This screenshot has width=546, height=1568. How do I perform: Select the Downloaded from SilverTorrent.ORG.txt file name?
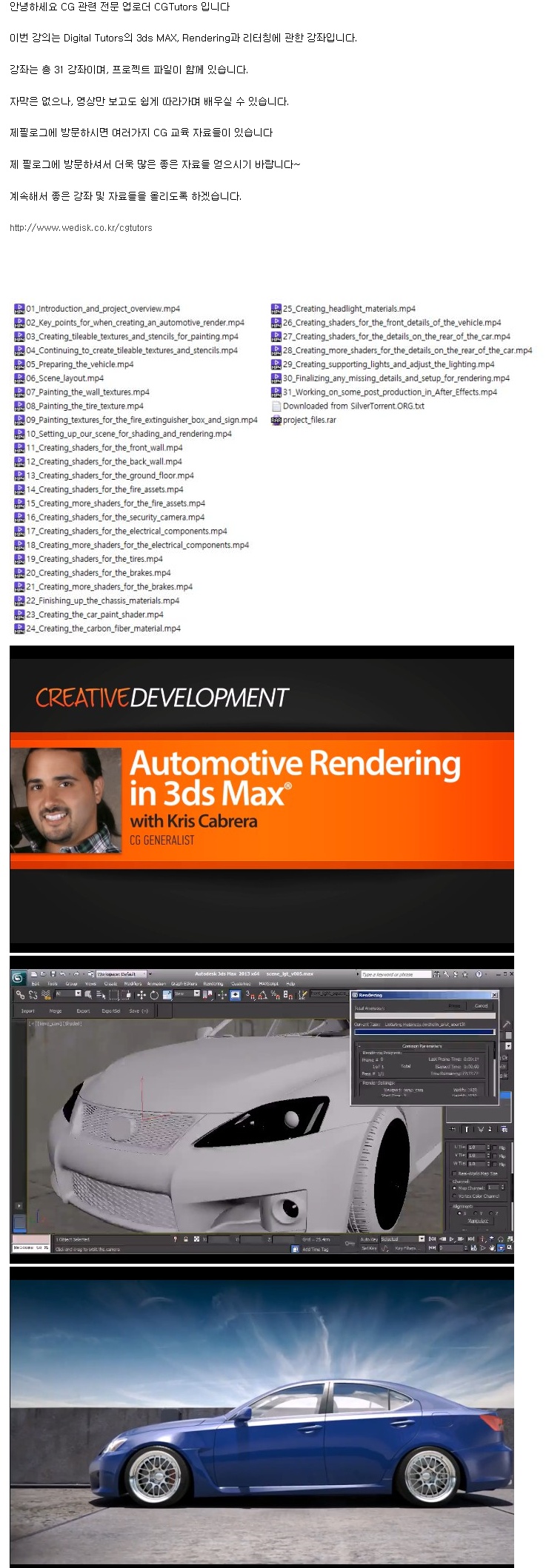(x=353, y=406)
